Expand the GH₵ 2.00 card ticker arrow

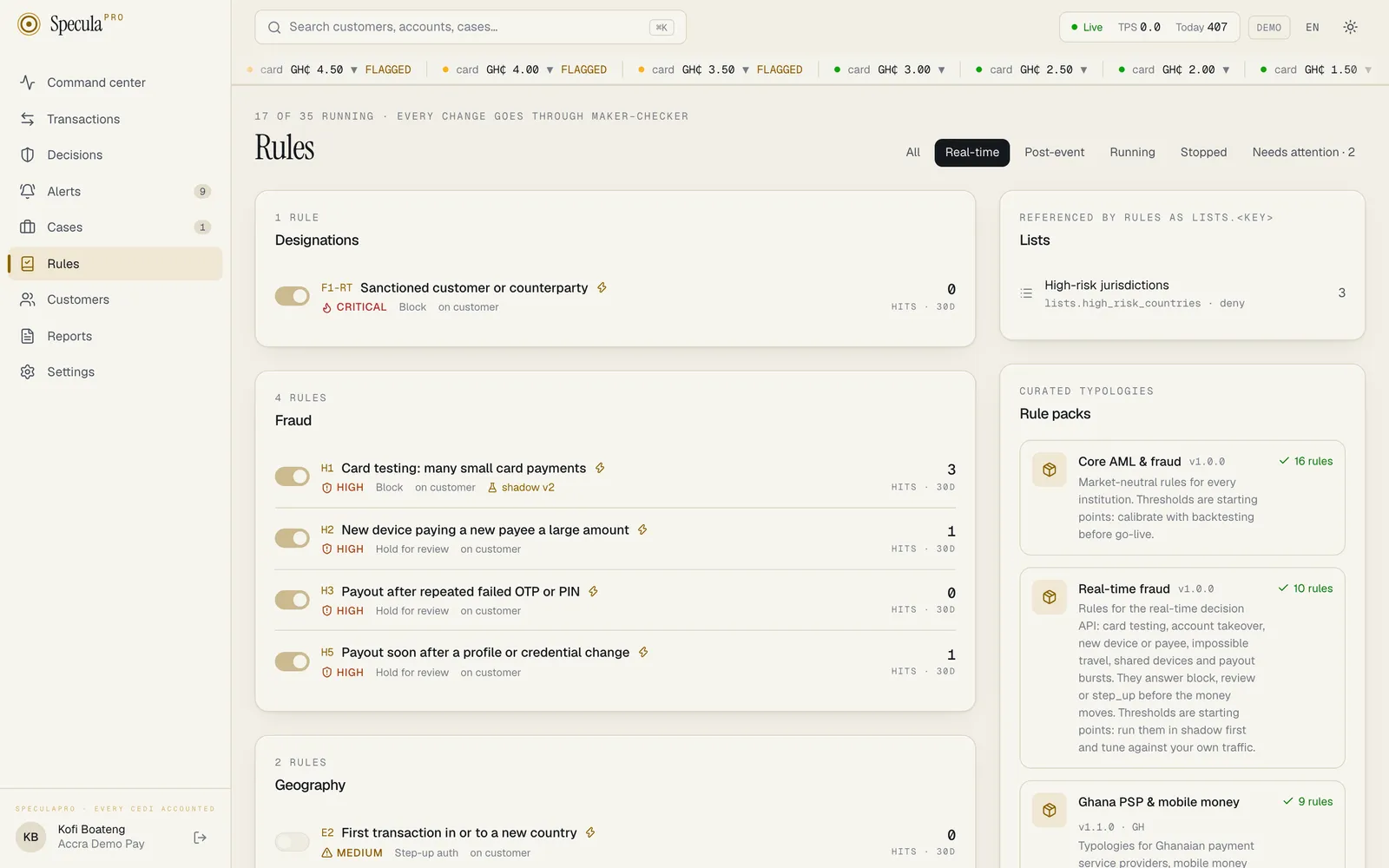click(x=1226, y=69)
